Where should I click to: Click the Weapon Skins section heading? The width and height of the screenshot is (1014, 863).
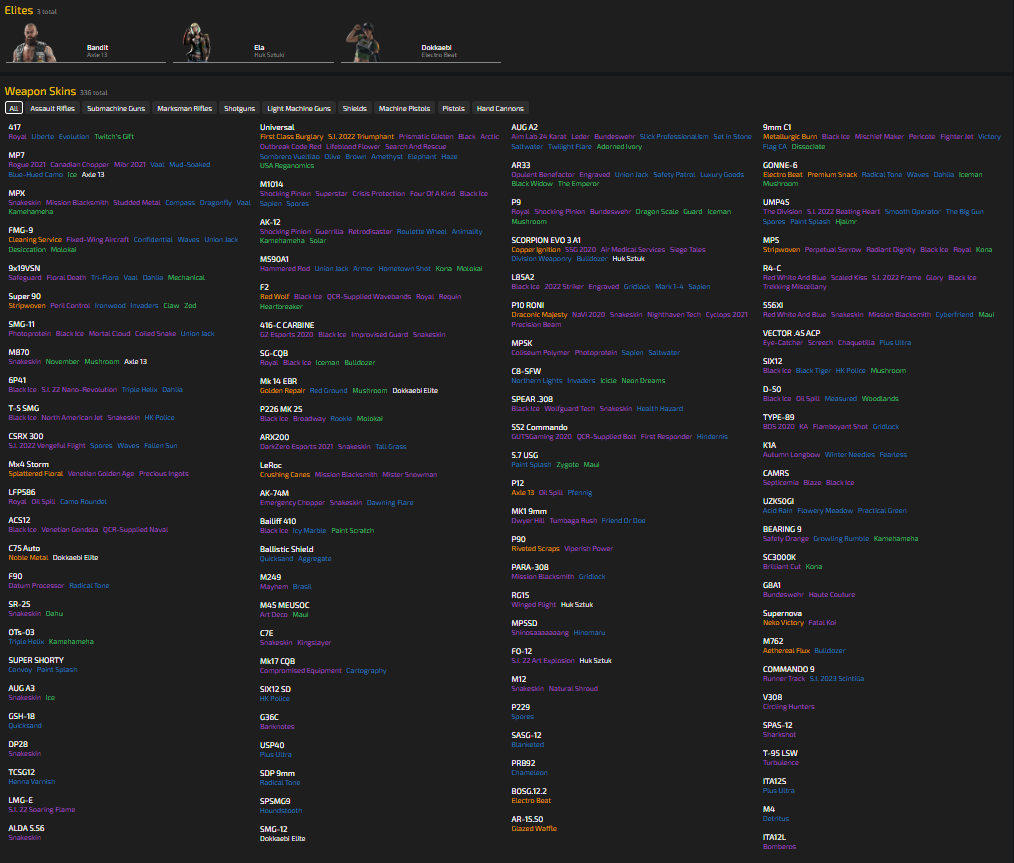click(39, 91)
